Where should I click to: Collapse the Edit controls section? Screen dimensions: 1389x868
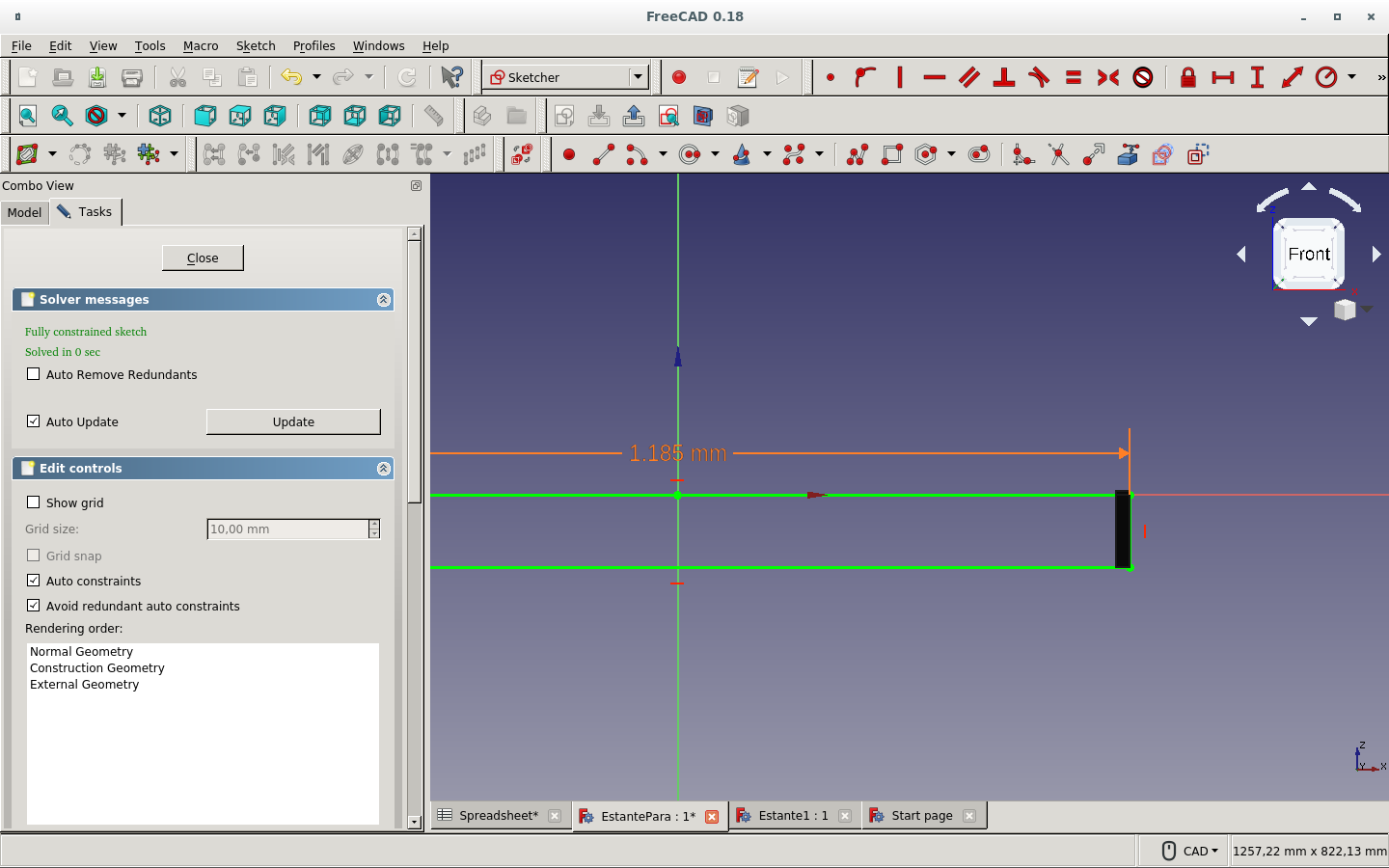(x=384, y=469)
